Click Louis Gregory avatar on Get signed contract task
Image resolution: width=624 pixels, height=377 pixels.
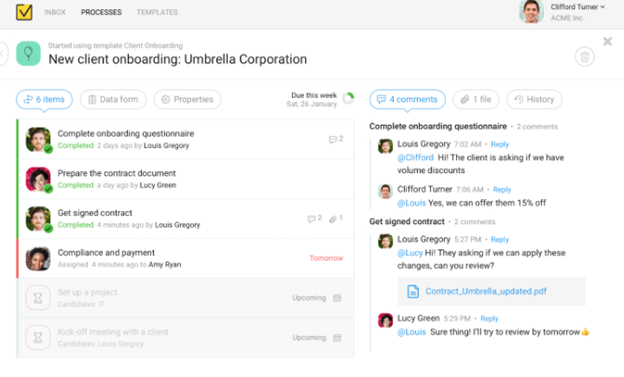pos(38,219)
